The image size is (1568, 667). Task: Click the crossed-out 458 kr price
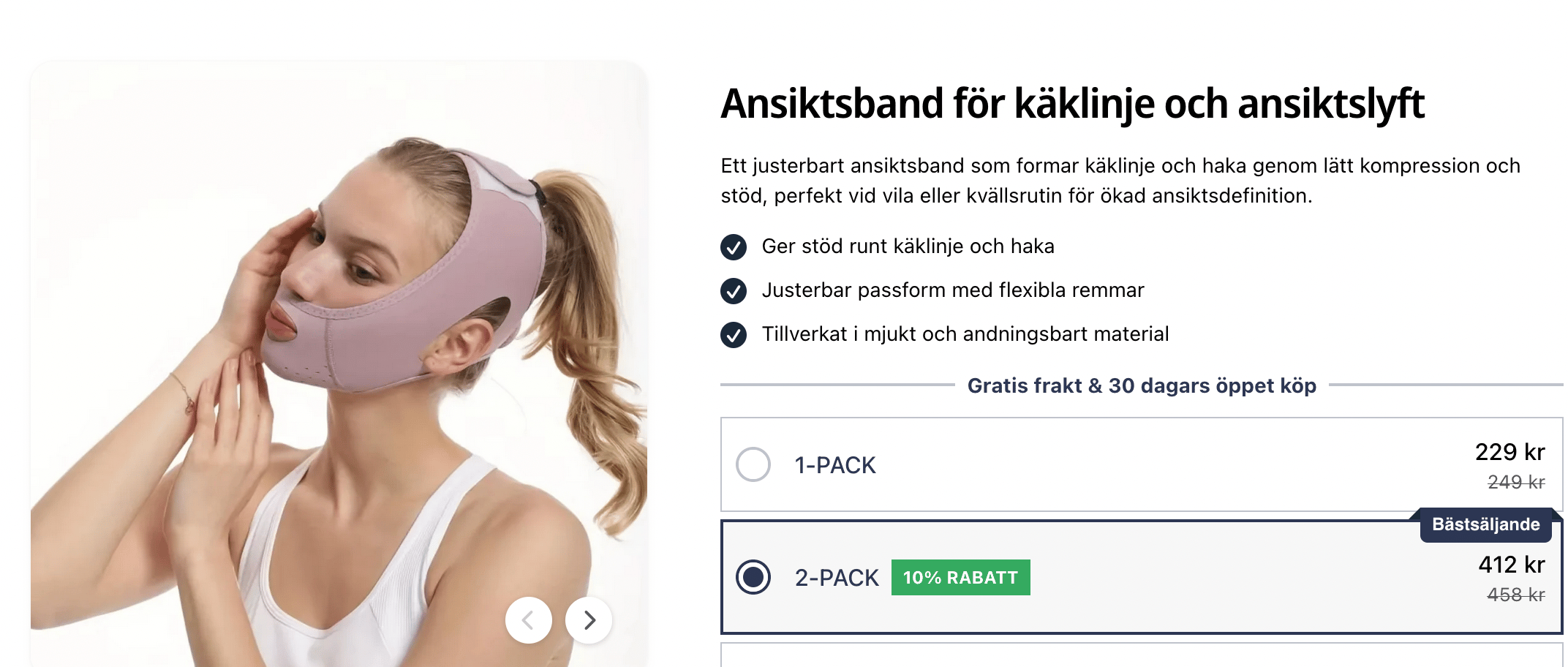pyautogui.click(x=1516, y=595)
